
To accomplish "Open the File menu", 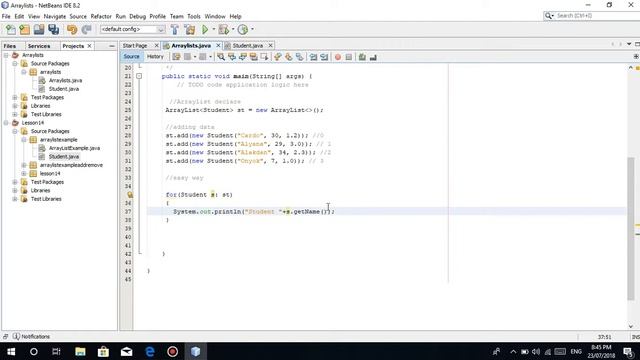I will [x=6, y=16].
